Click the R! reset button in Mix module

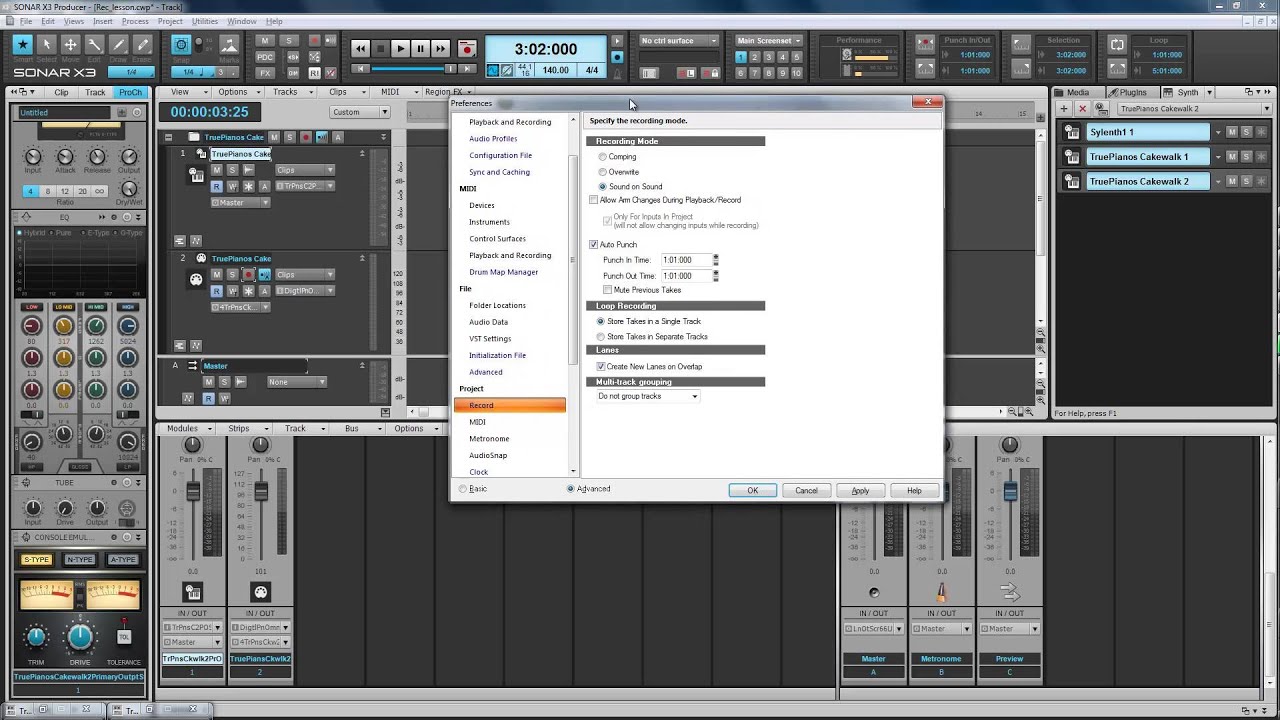pyautogui.click(x=315, y=73)
